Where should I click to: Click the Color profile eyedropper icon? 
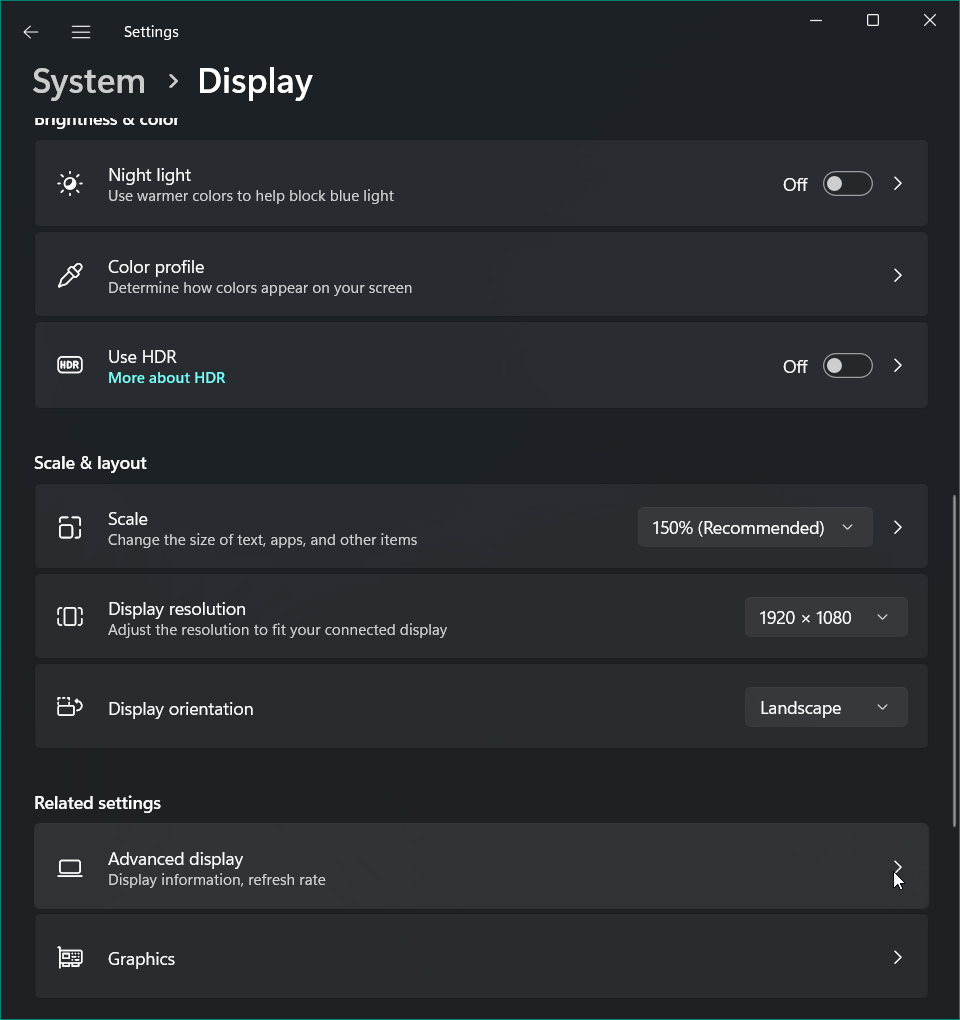point(69,274)
